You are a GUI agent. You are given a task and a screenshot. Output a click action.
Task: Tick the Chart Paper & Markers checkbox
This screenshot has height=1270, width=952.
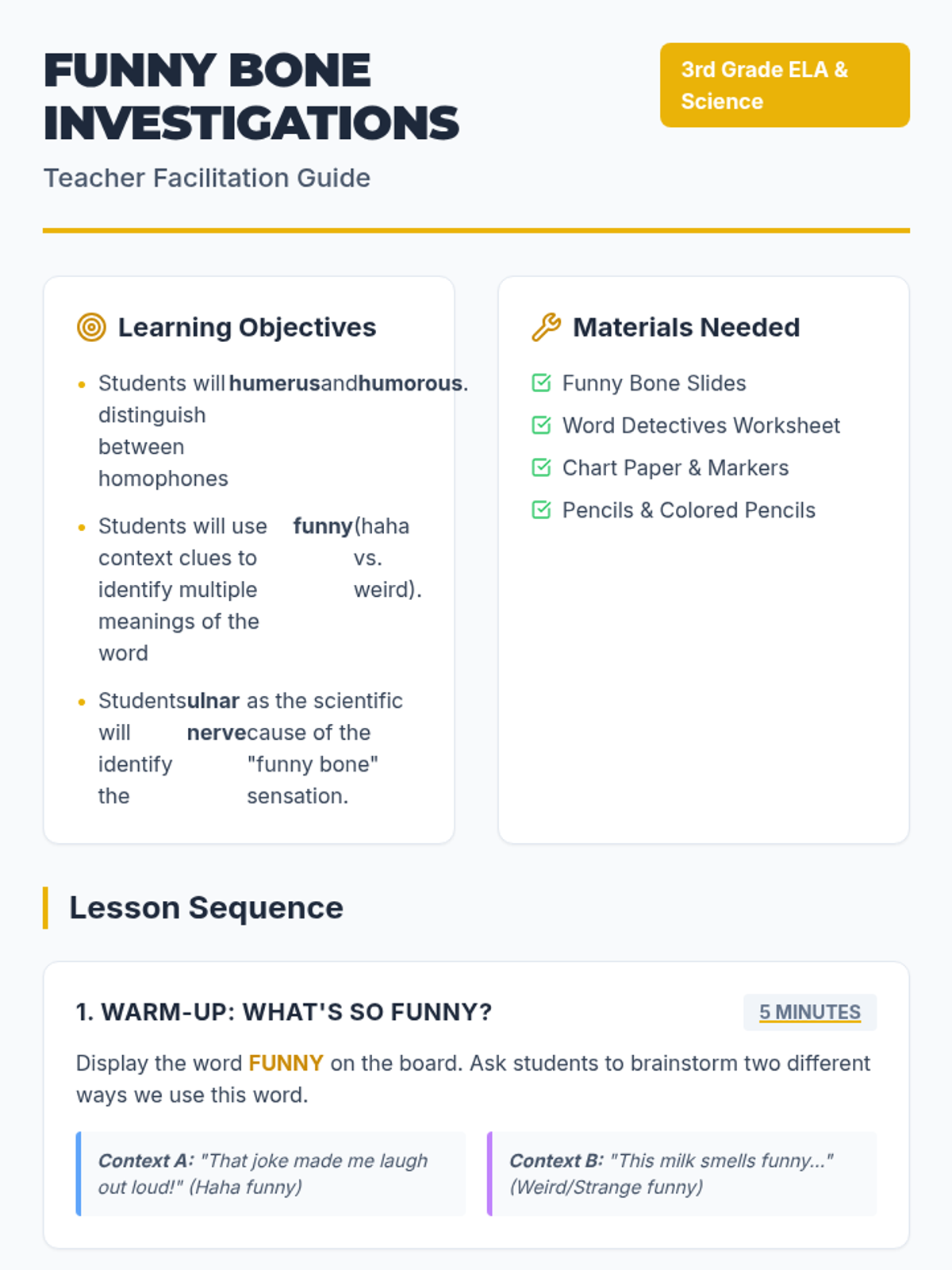click(541, 468)
